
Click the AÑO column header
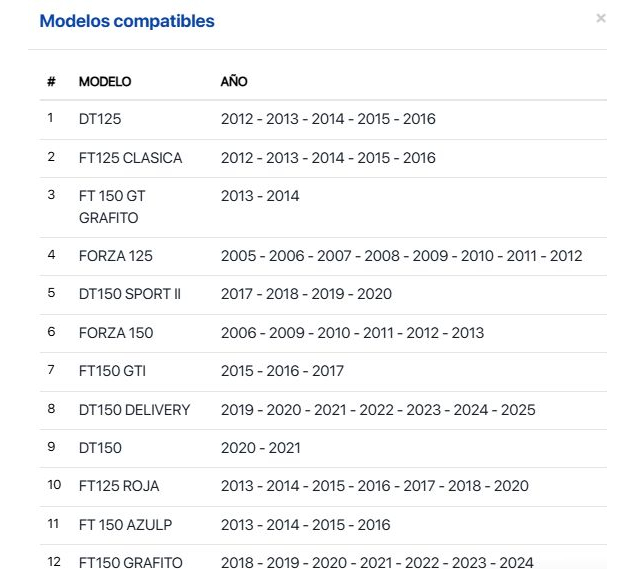[234, 81]
